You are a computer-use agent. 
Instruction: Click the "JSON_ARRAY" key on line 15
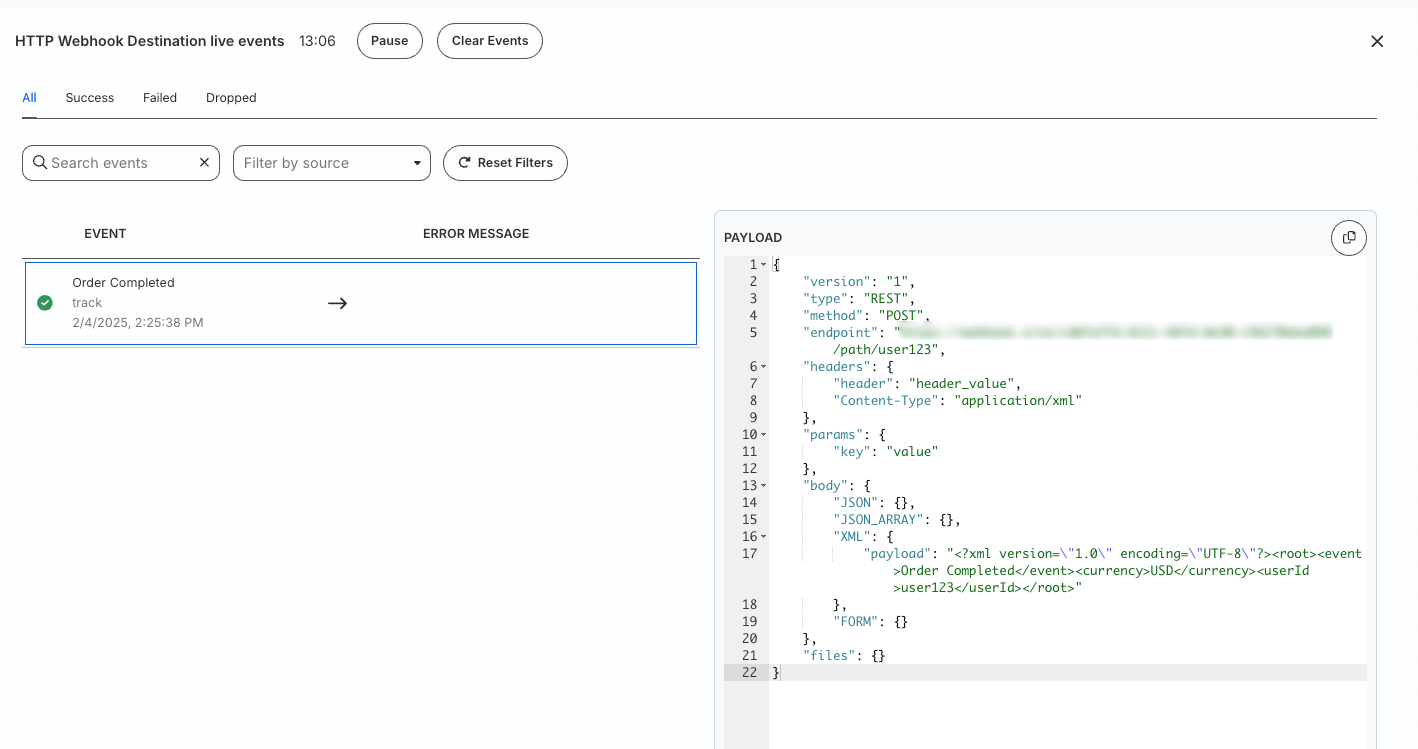(x=880, y=520)
